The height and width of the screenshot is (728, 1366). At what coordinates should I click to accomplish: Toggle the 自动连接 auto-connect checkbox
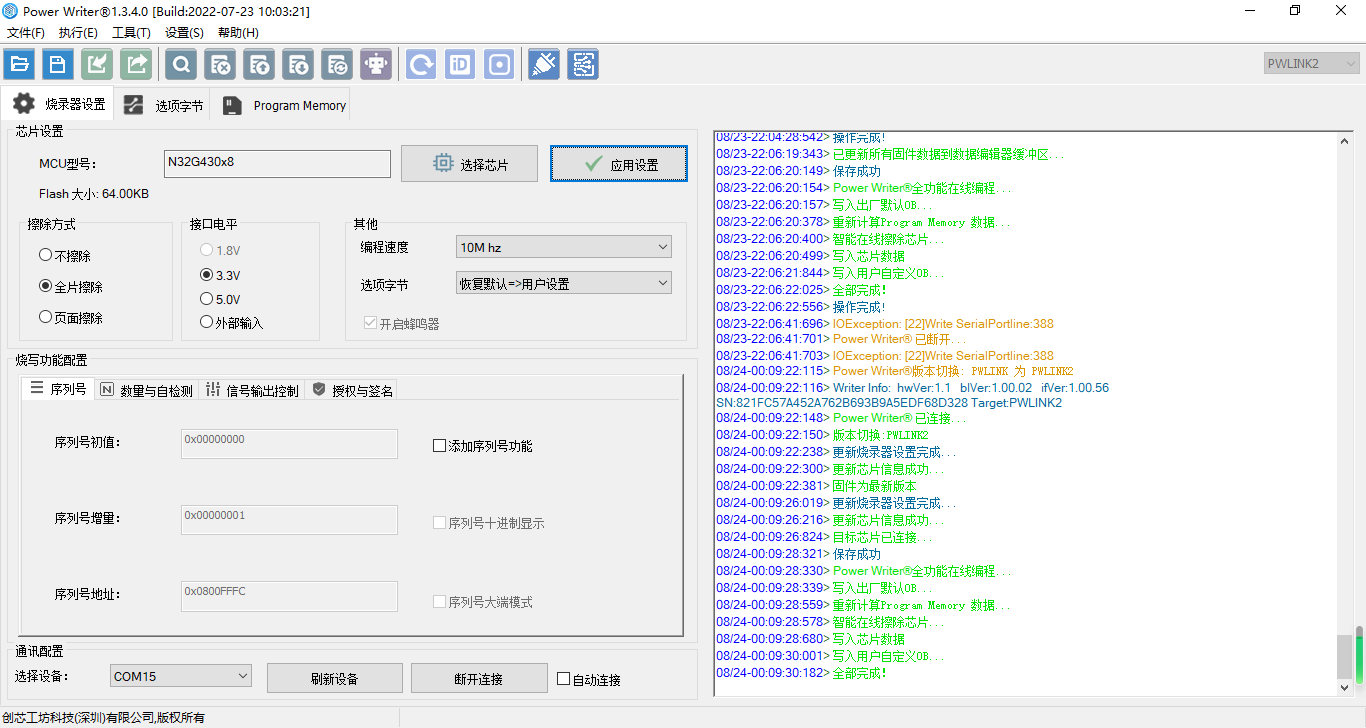589,680
